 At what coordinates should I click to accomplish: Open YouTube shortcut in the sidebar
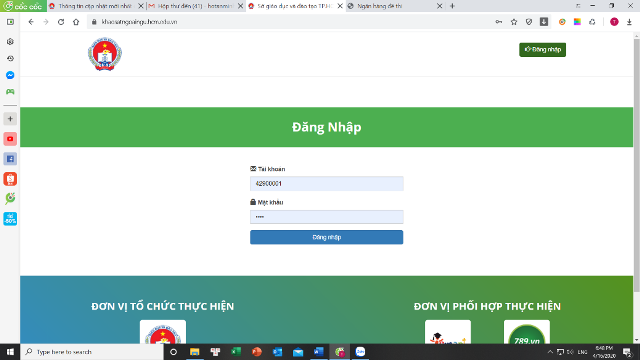click(10, 139)
